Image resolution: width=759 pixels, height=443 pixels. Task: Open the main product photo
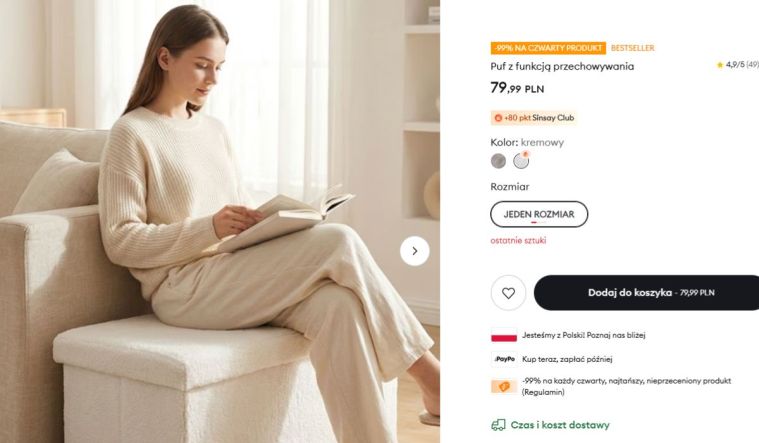[220, 221]
